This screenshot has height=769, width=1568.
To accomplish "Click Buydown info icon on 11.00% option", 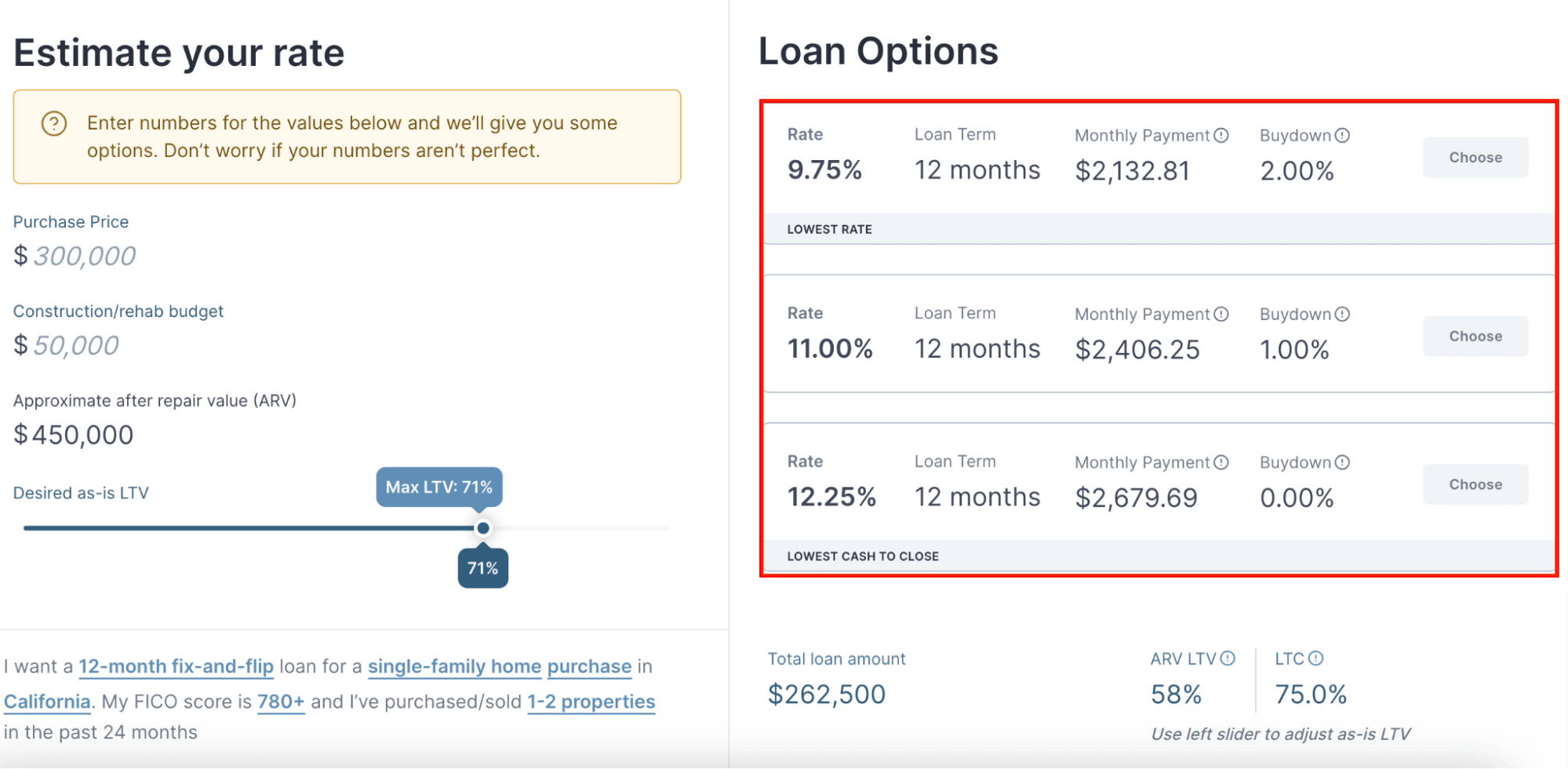I will coord(1344,314).
